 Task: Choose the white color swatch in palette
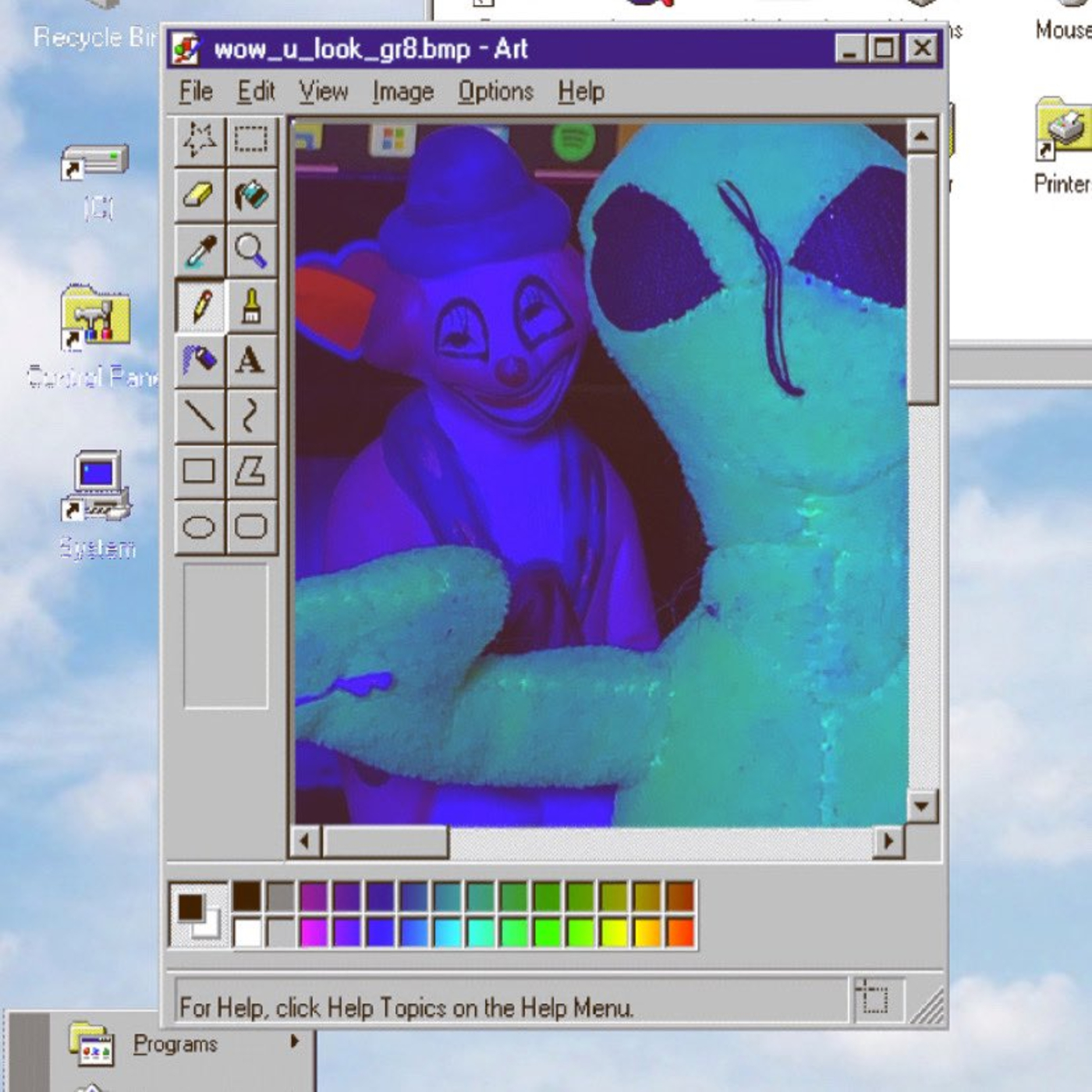pos(247,932)
